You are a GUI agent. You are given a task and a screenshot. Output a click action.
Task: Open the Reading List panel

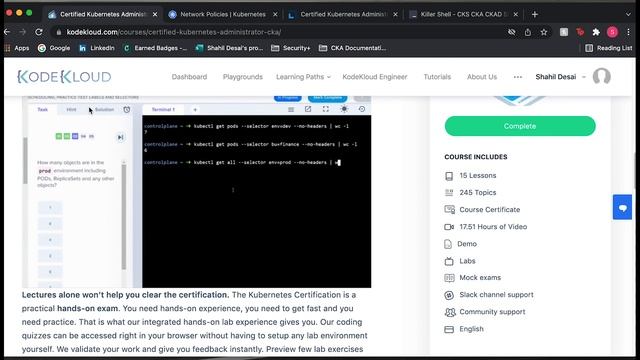pyautogui.click(x=609, y=48)
